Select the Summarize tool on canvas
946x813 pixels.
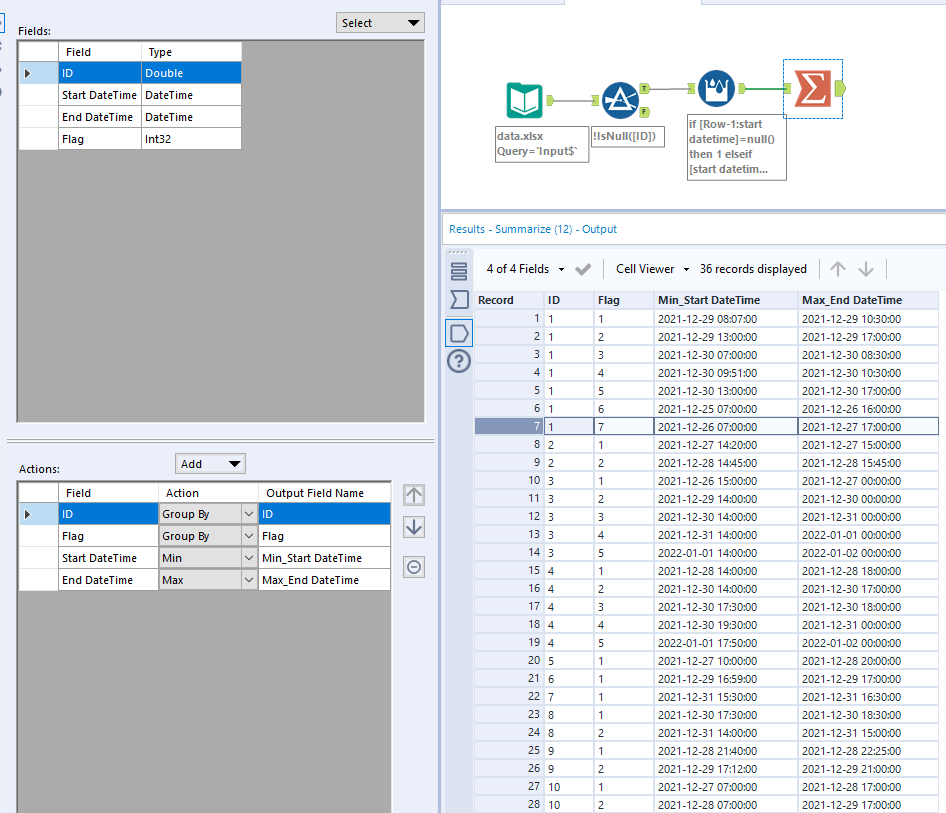coord(813,89)
